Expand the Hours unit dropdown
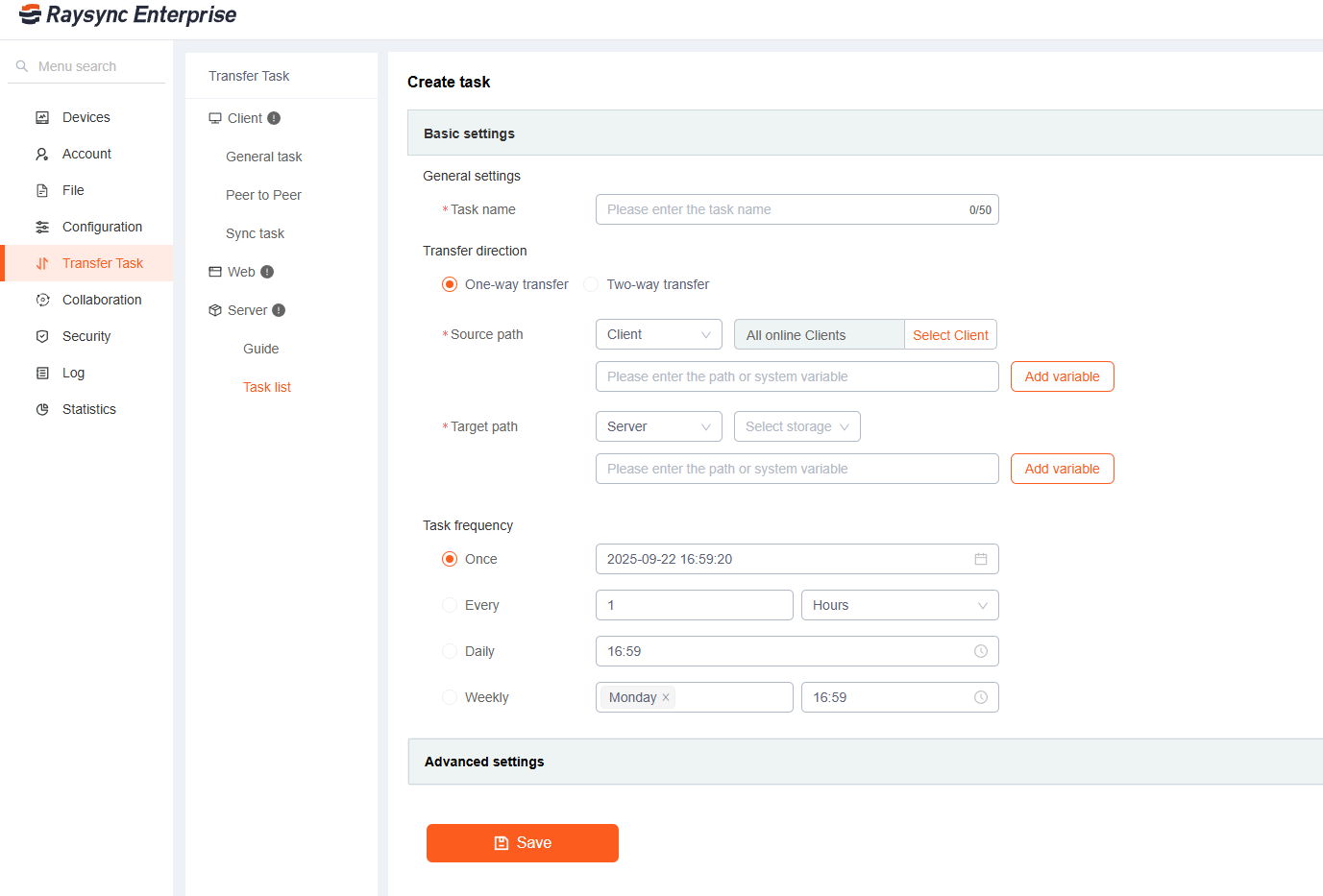The height and width of the screenshot is (896, 1323). click(899, 605)
